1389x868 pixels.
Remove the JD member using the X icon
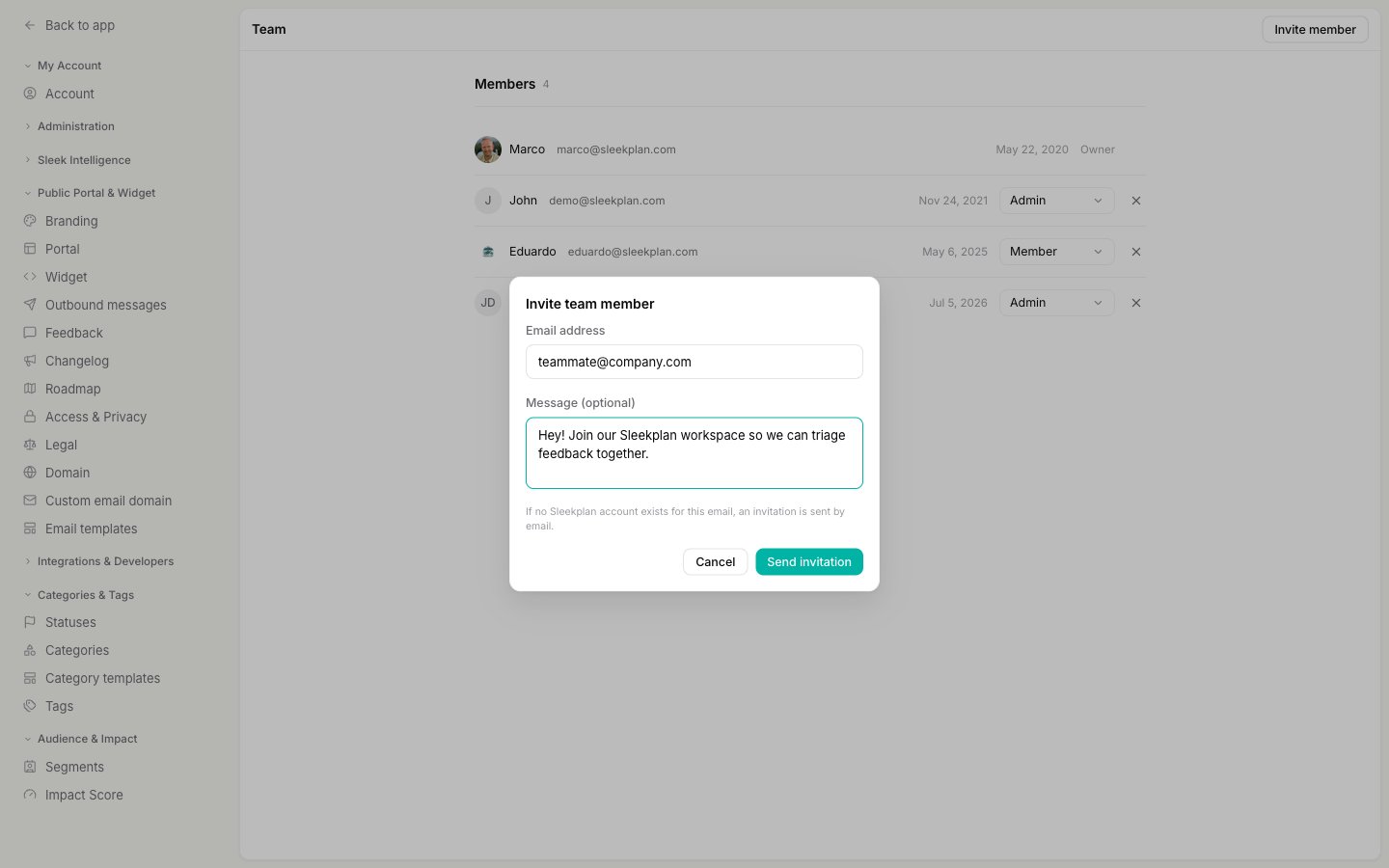point(1136,303)
